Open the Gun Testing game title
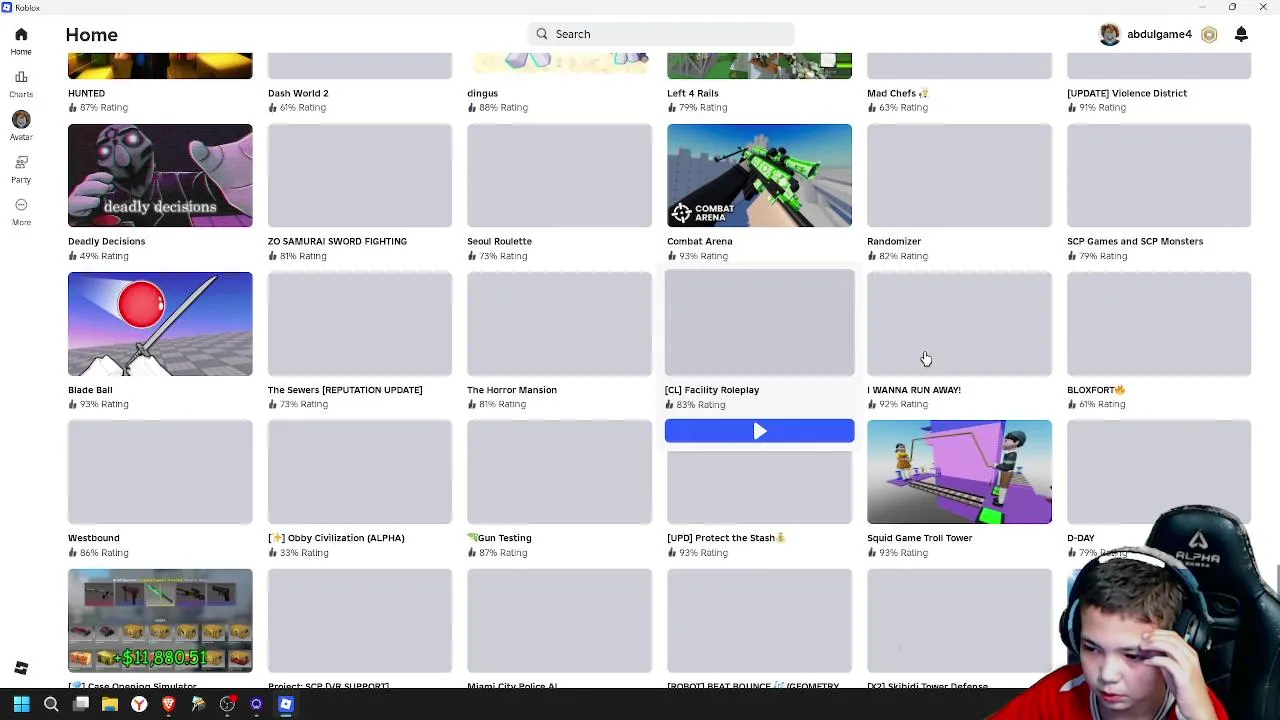Screen dimensions: 1280x720 499,538
